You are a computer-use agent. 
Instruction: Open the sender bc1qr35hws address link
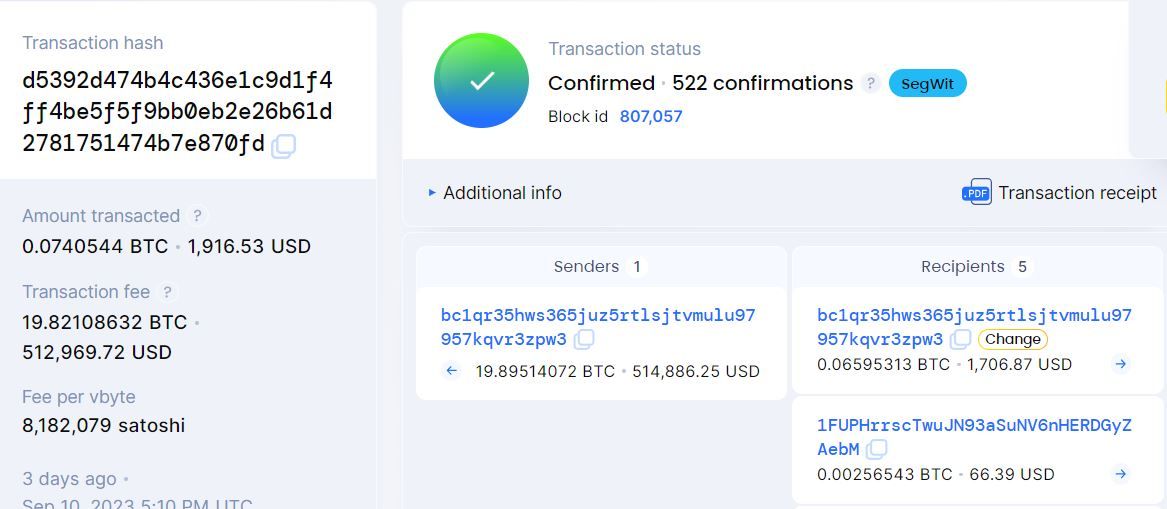(598, 316)
